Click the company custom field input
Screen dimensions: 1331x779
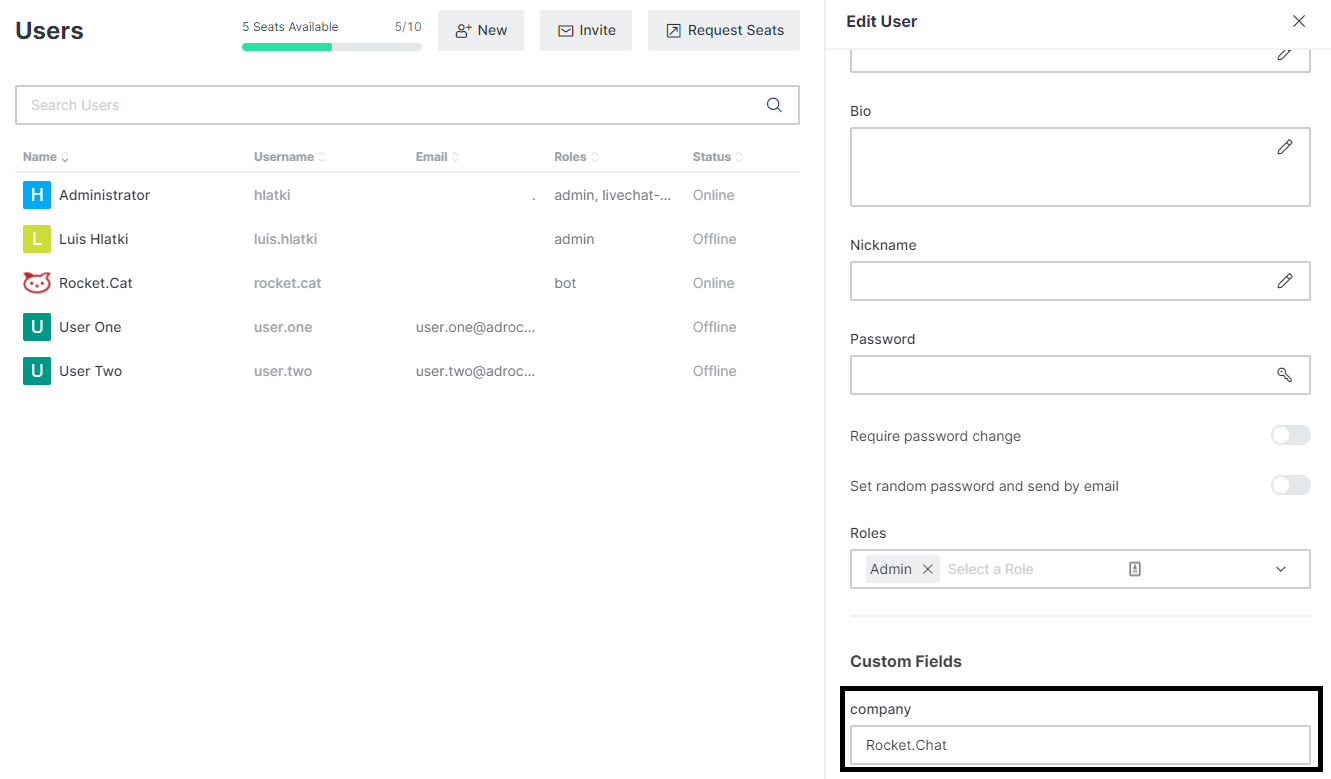tap(1080, 745)
